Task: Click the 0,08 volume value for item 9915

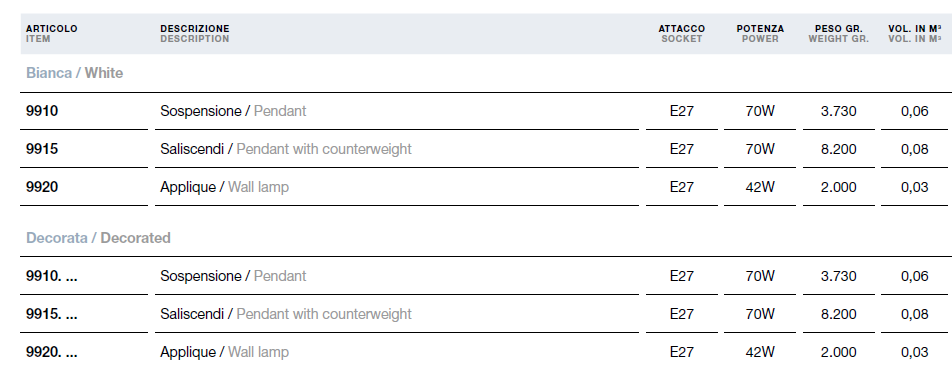Action: tap(915, 149)
